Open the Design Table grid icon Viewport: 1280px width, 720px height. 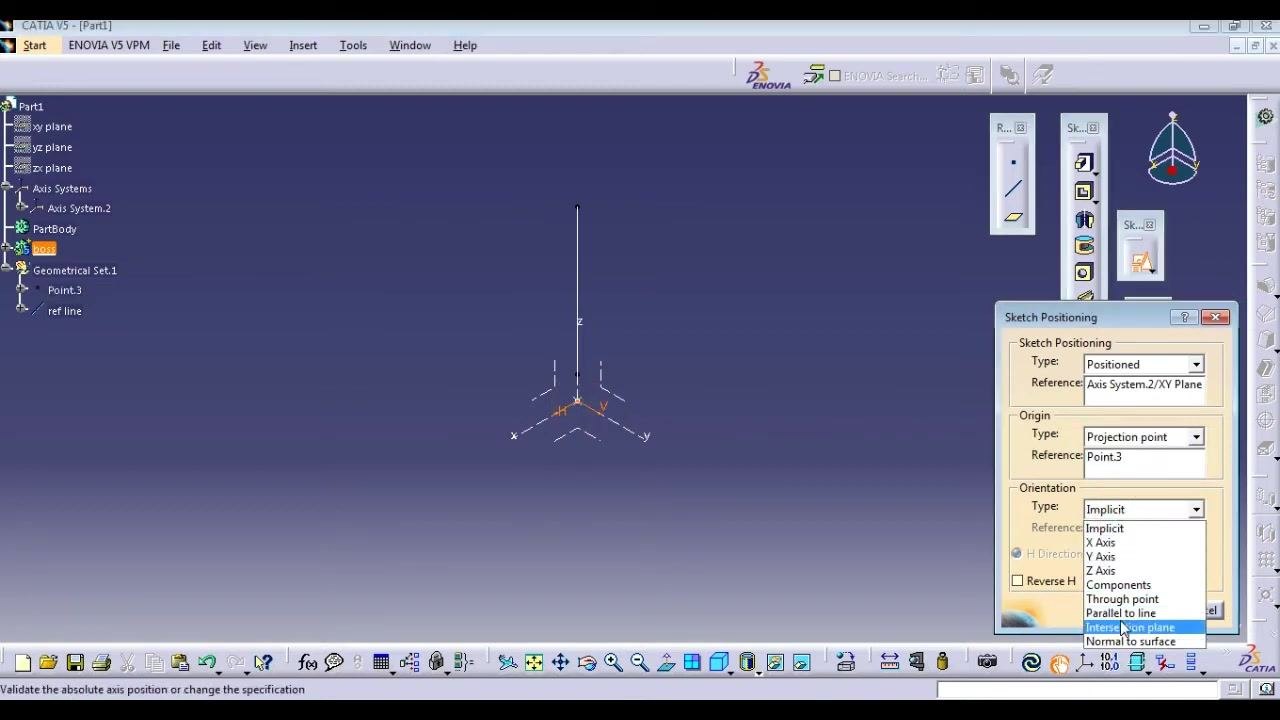[x=381, y=662]
